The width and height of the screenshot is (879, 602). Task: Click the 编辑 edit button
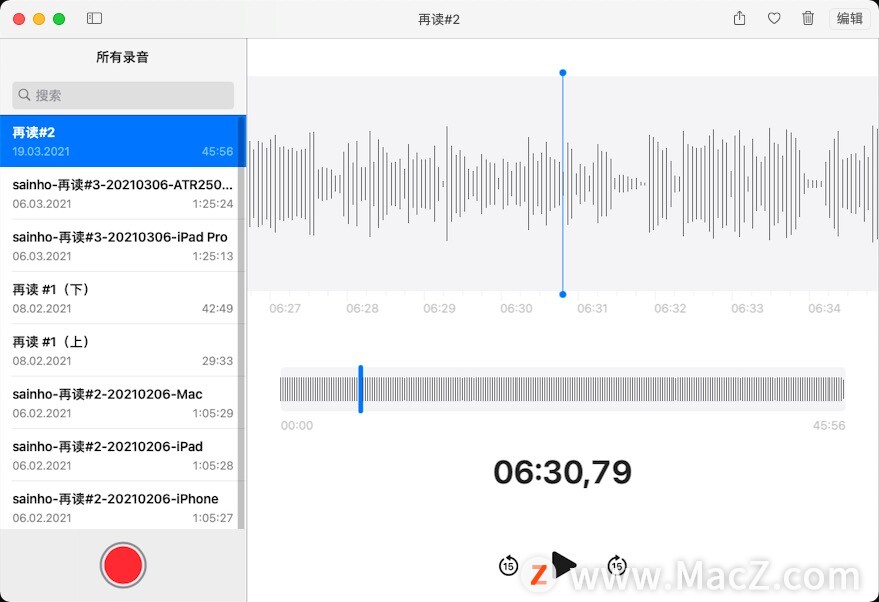point(849,18)
